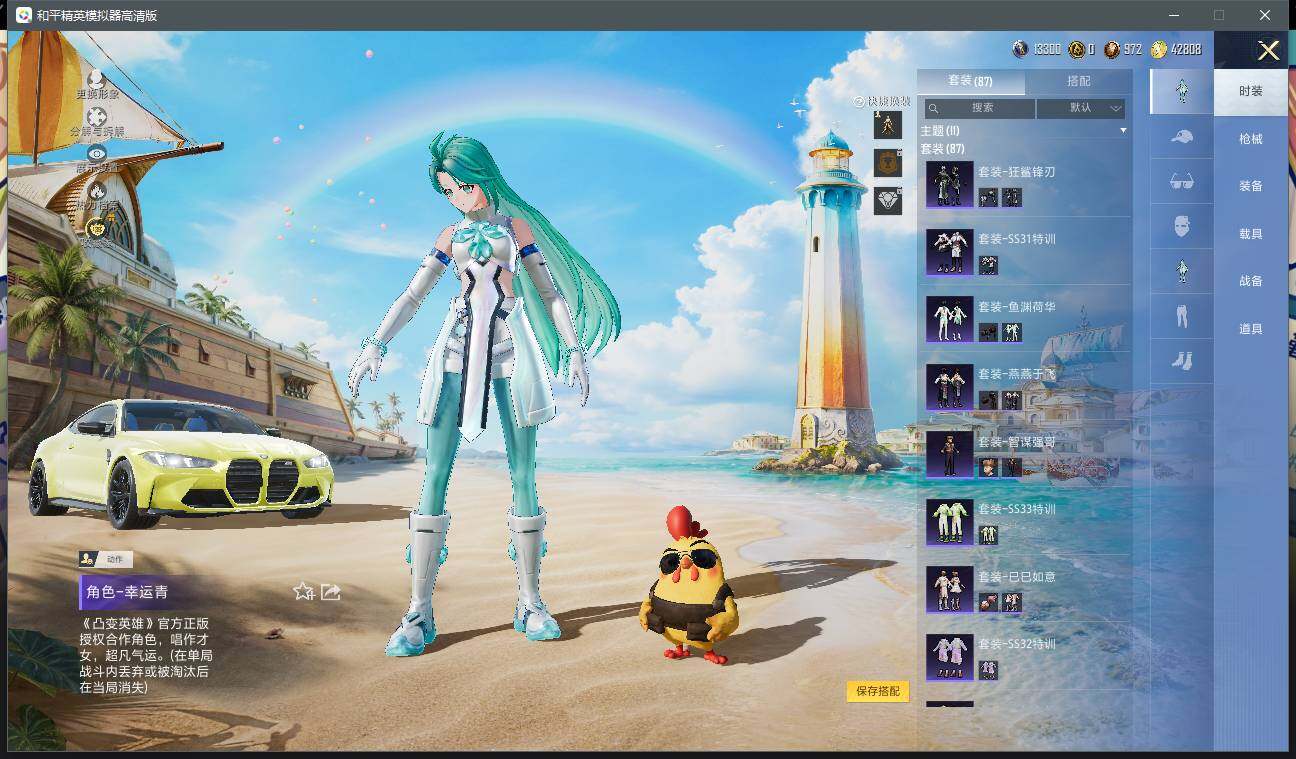The width and height of the screenshot is (1296, 759).
Task: Select the shoes category icon
Action: pos(1181,361)
